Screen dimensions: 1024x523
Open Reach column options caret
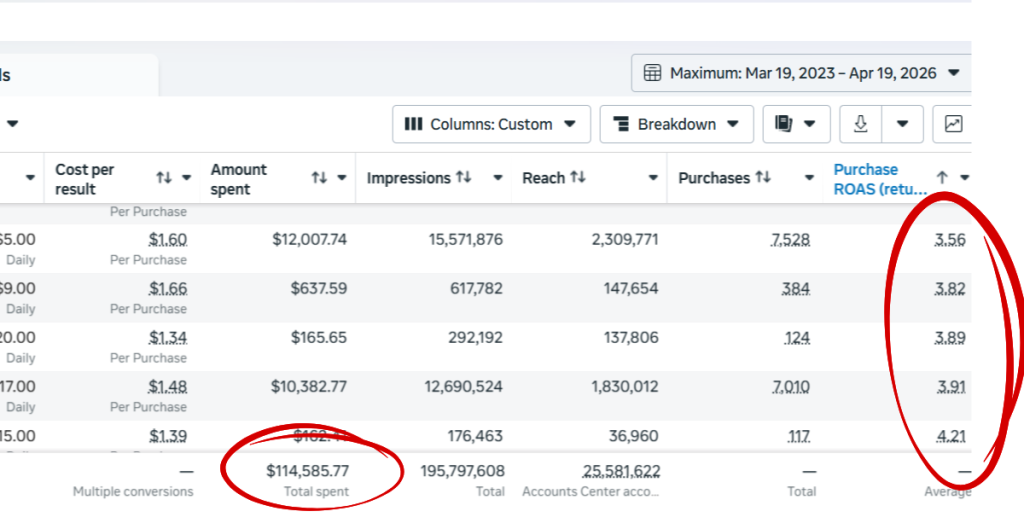point(653,178)
